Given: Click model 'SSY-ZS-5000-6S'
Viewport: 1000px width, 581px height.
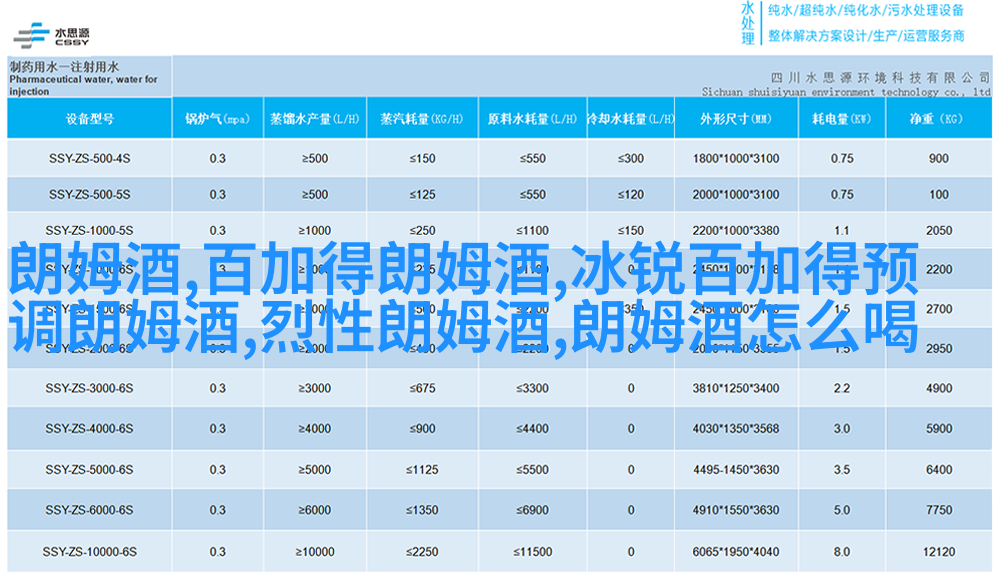Looking at the screenshot, I should tap(89, 469).
